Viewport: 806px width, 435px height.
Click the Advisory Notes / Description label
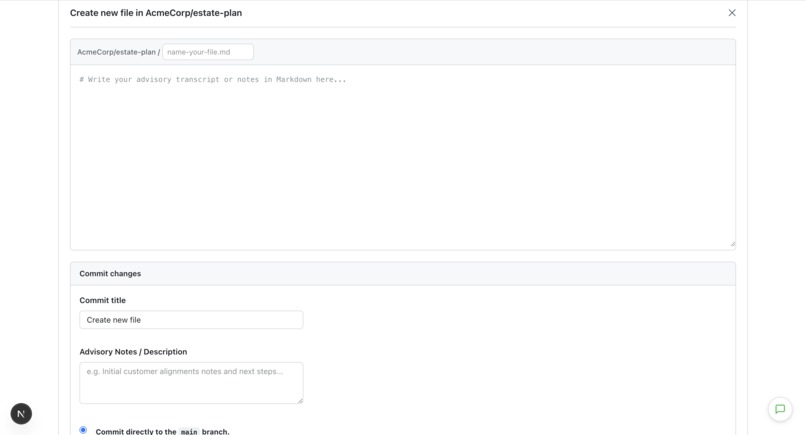pyautogui.click(x=133, y=352)
